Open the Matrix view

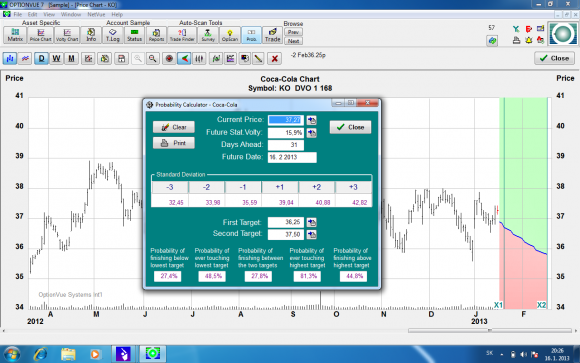click(x=15, y=35)
